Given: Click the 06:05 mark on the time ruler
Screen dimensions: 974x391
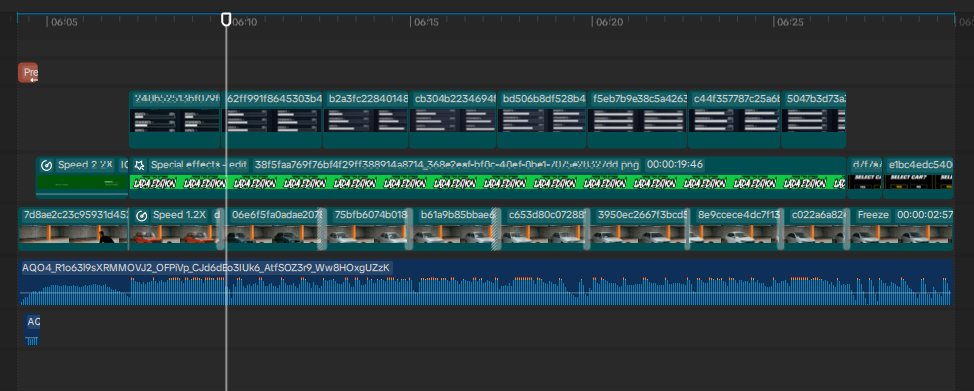Looking at the screenshot, I should tap(65, 22).
